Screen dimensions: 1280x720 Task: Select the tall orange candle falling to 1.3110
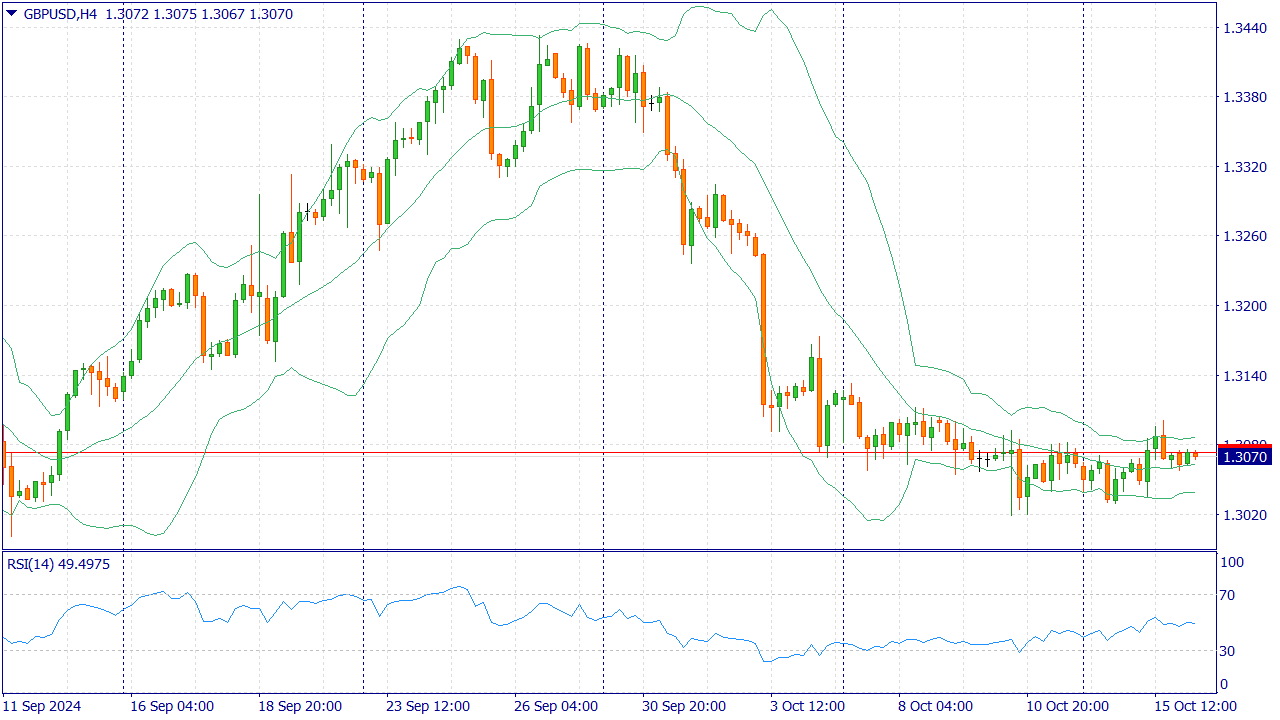(x=763, y=328)
